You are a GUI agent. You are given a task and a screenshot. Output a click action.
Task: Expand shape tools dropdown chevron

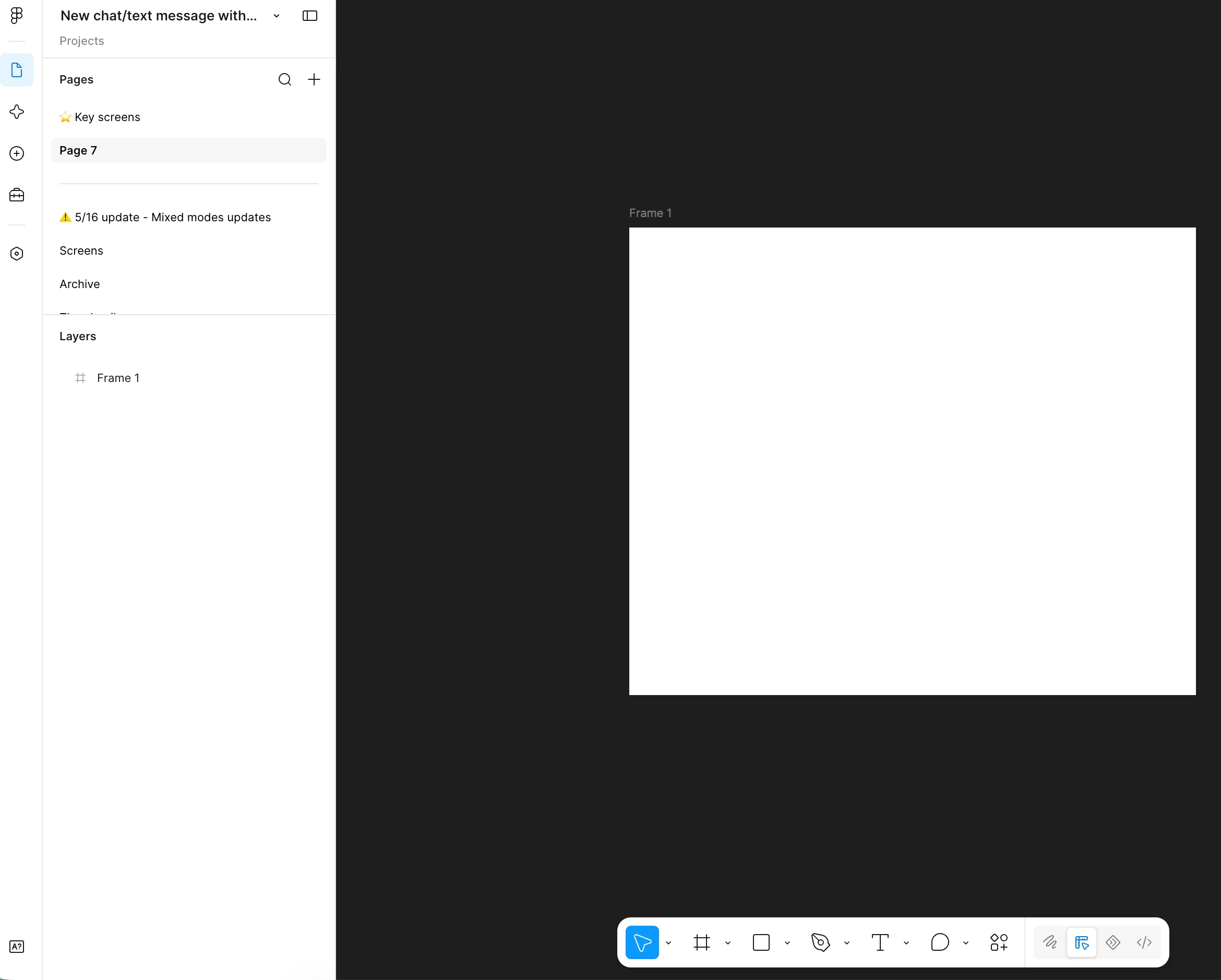coord(787,943)
